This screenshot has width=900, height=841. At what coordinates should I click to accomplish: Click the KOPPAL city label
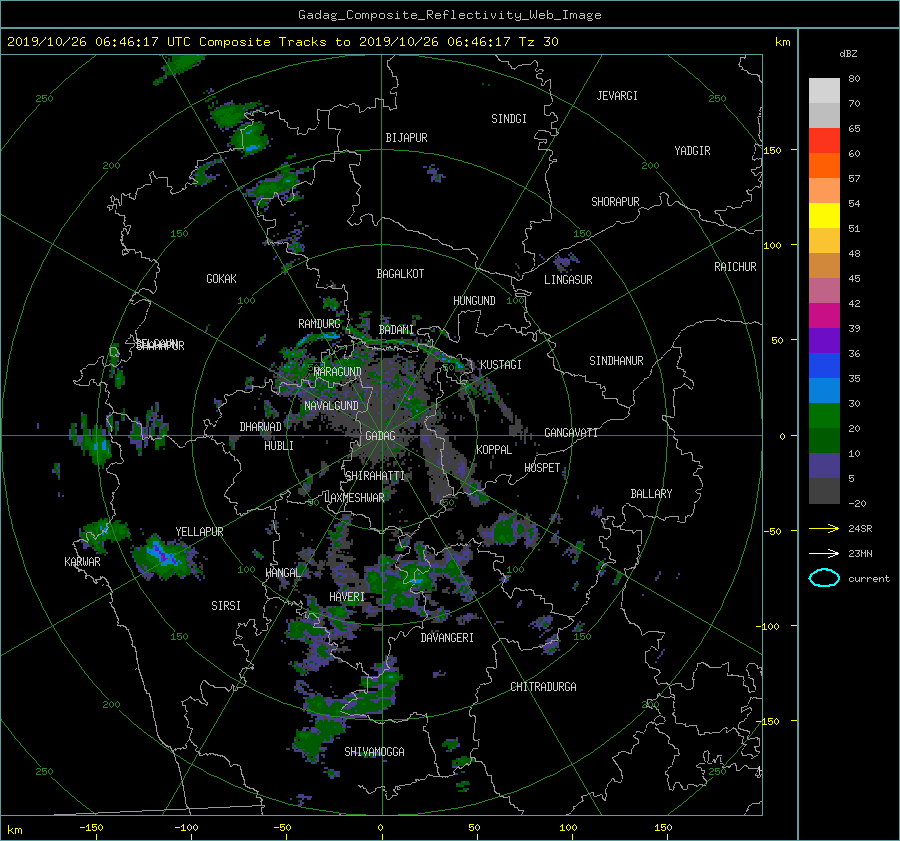click(x=494, y=450)
